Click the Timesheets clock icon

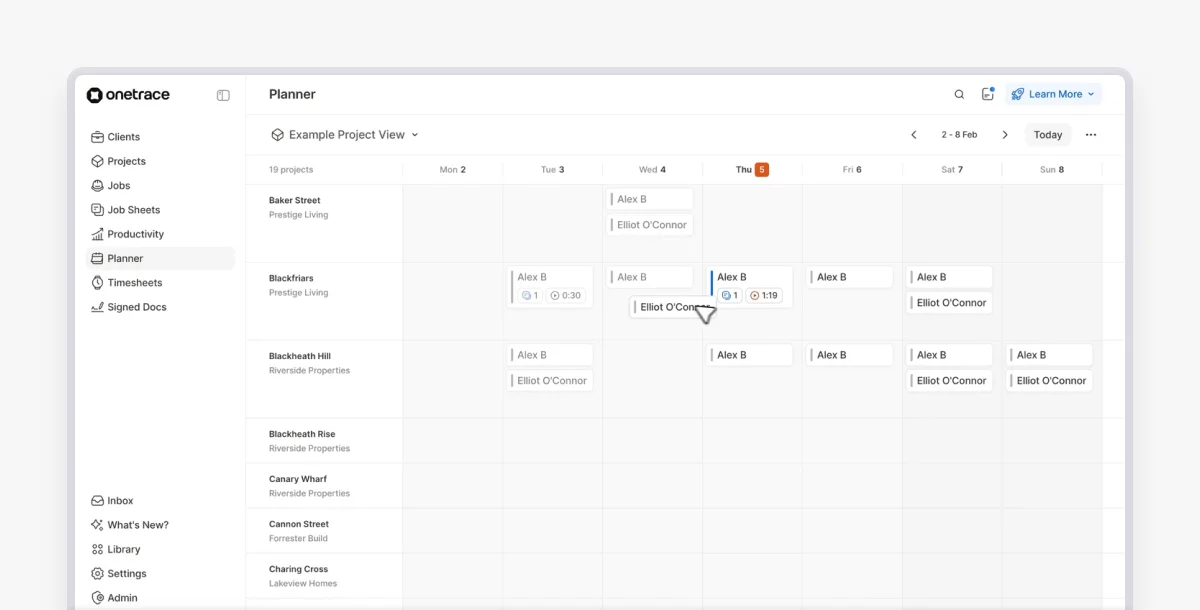tap(97, 282)
